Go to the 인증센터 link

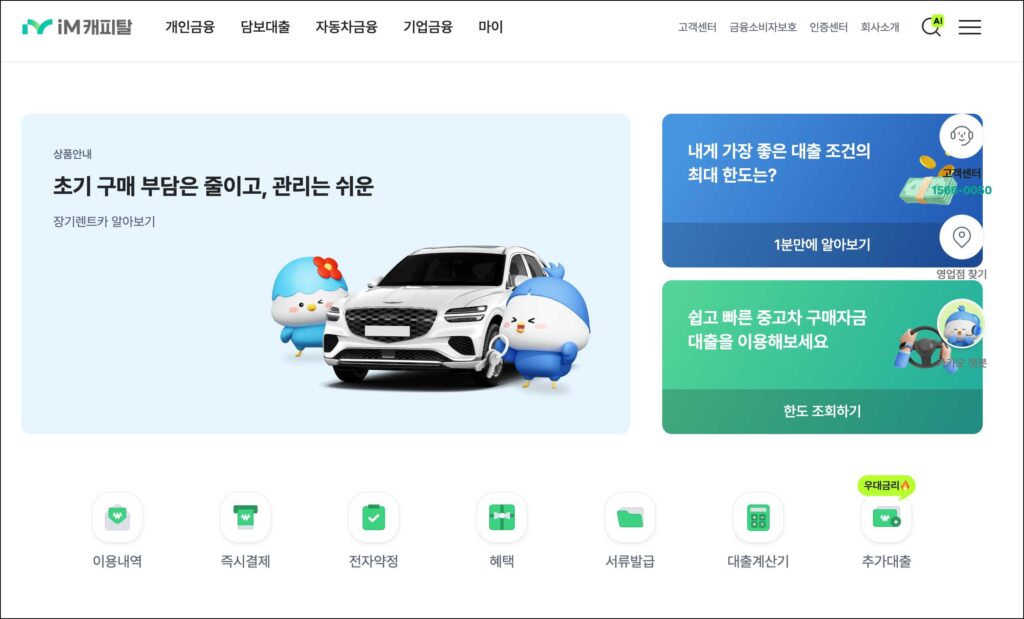(x=828, y=27)
